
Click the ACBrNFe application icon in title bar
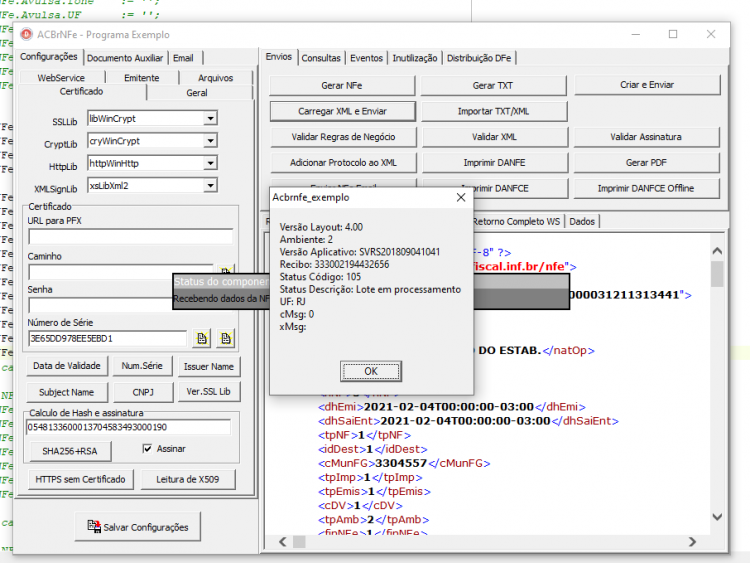26,34
